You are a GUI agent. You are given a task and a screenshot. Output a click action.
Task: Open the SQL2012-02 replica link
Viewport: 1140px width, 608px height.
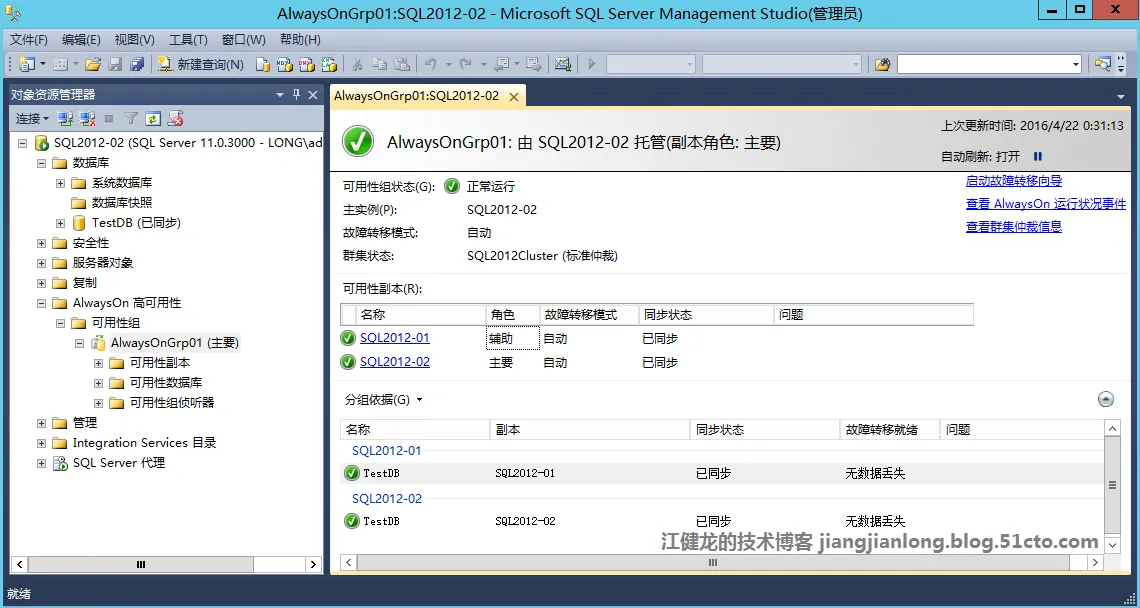pos(395,361)
